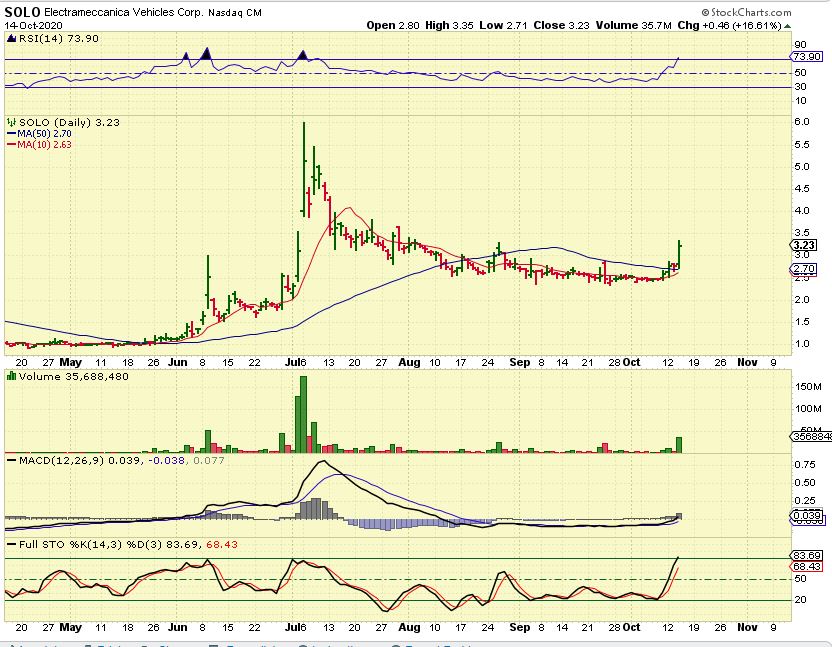
Task: Click May on the bottom date axis
Action: click(71, 627)
